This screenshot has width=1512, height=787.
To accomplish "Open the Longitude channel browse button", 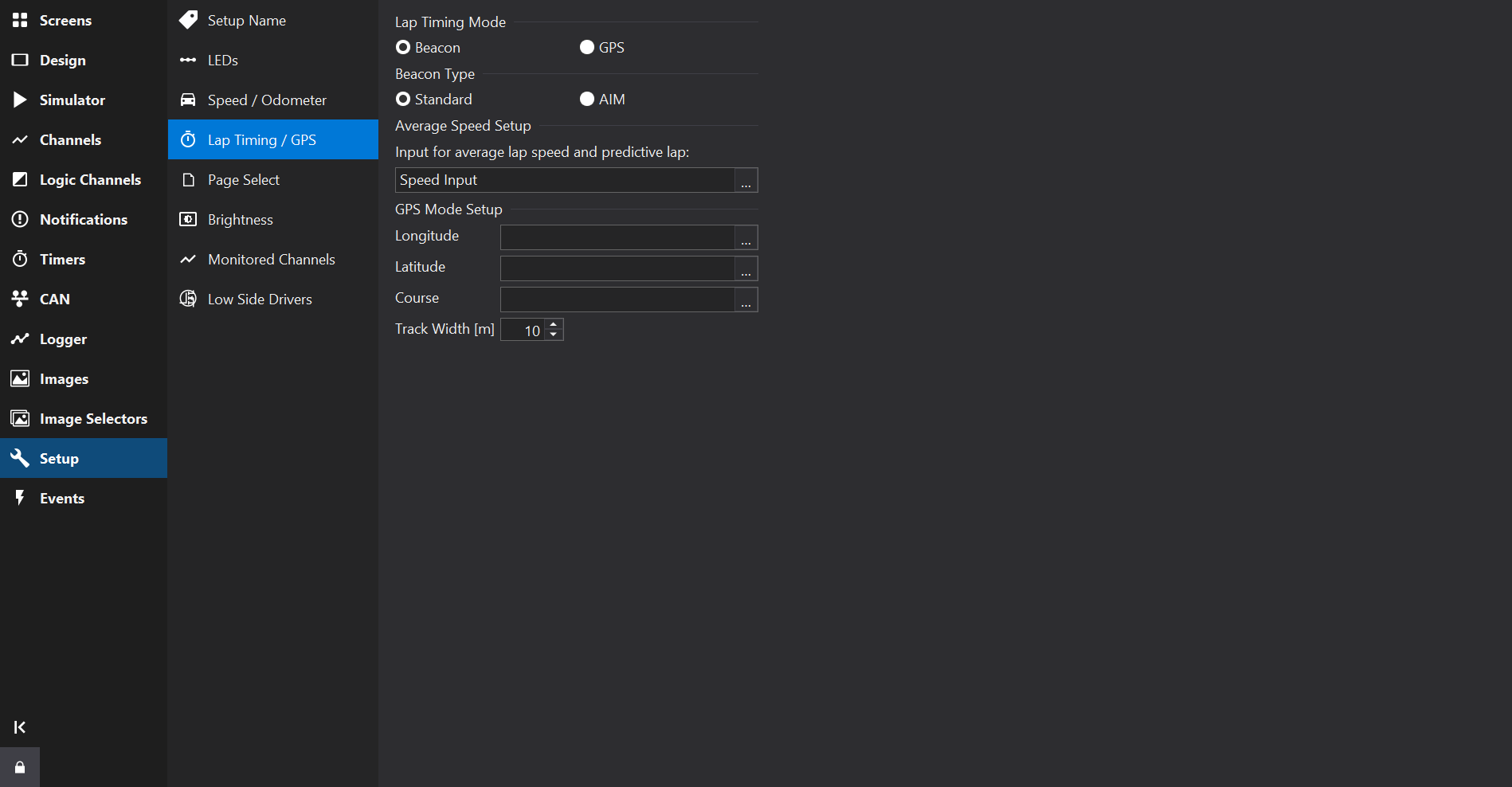I will (x=746, y=237).
